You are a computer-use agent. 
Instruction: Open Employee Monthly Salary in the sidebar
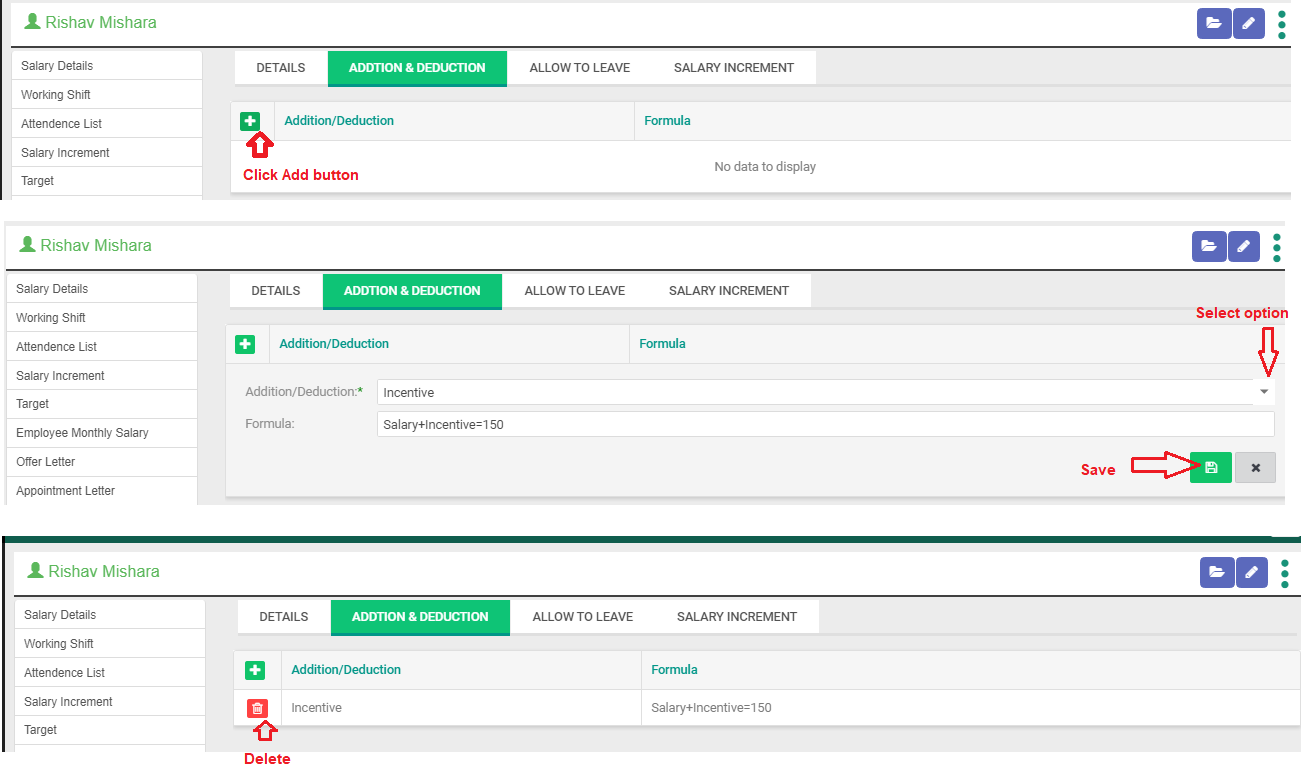[x=82, y=433]
